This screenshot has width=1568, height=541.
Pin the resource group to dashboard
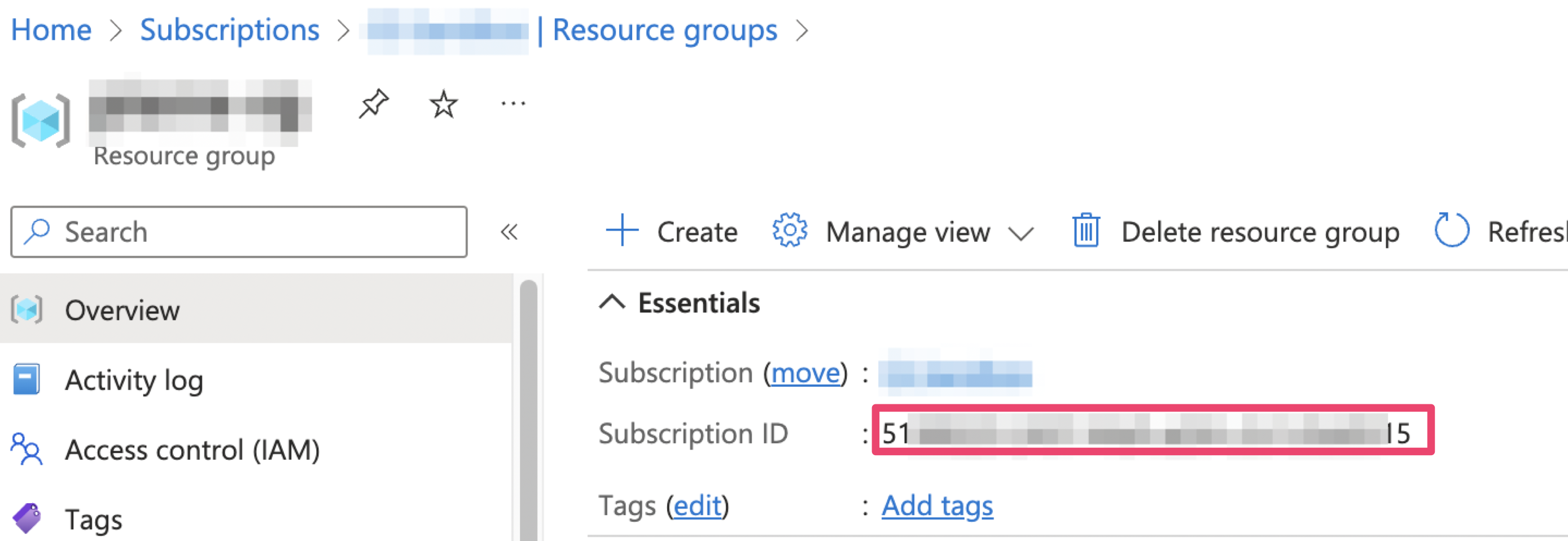tap(373, 103)
